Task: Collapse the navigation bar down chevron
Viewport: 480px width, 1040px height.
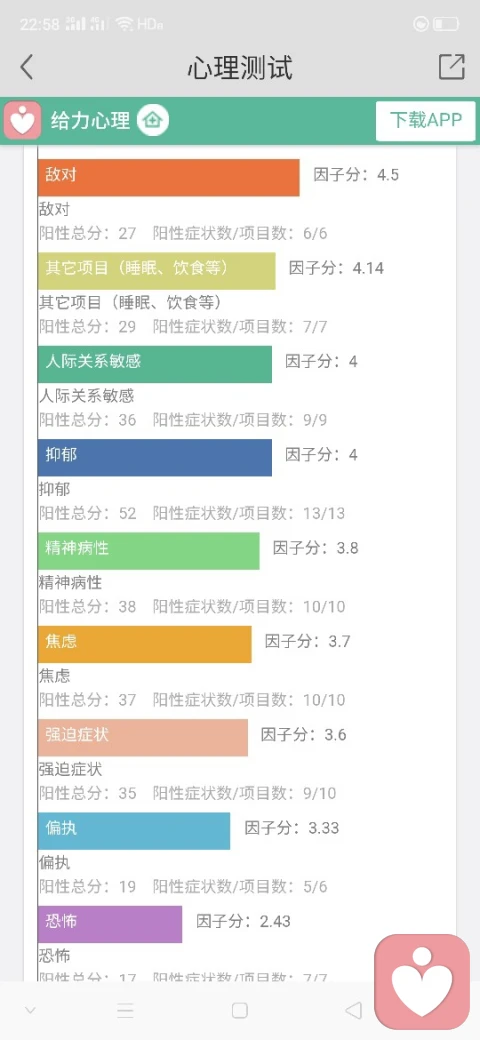Action: click(x=30, y=1010)
